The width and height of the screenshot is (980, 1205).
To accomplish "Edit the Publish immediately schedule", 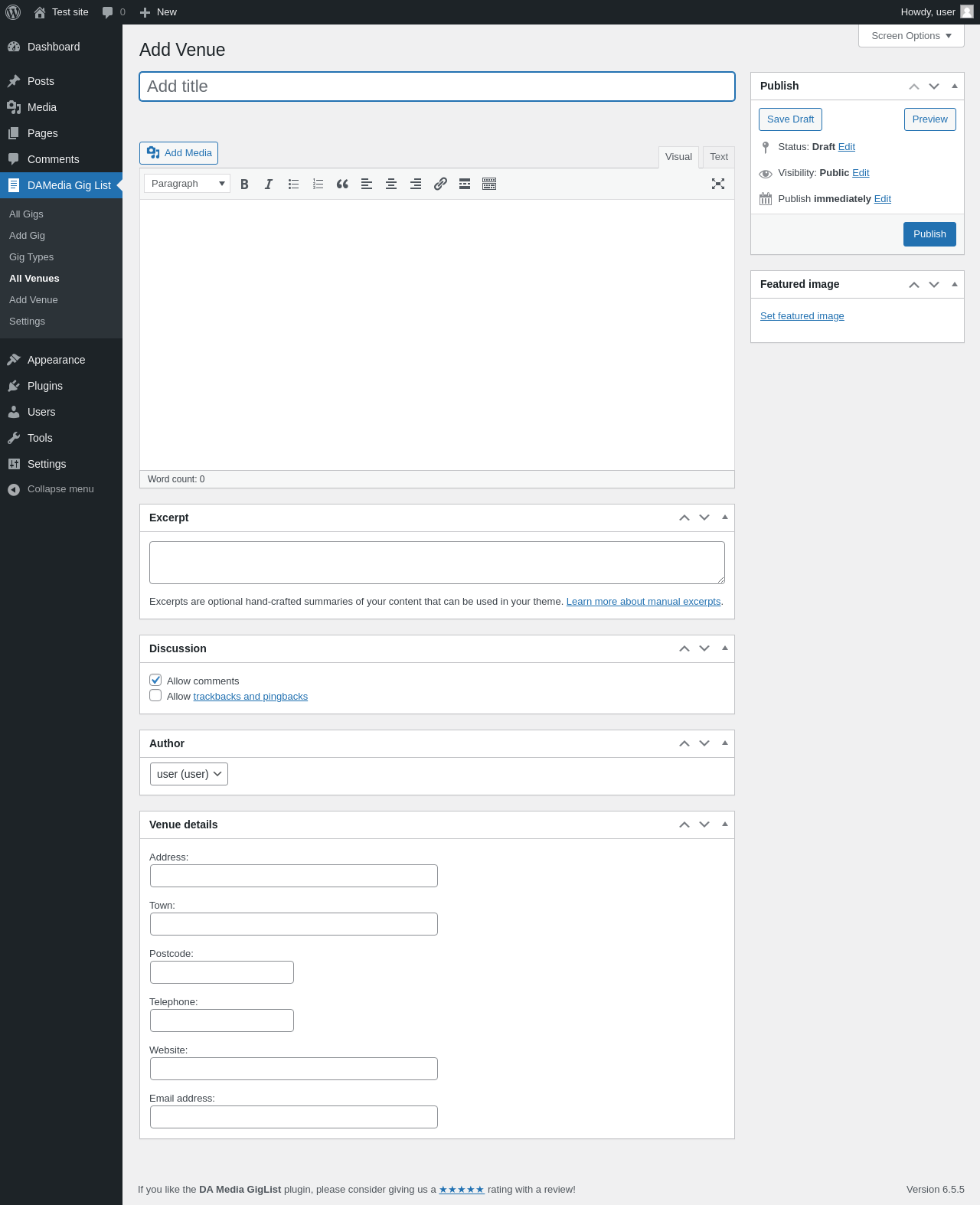I will (x=883, y=199).
